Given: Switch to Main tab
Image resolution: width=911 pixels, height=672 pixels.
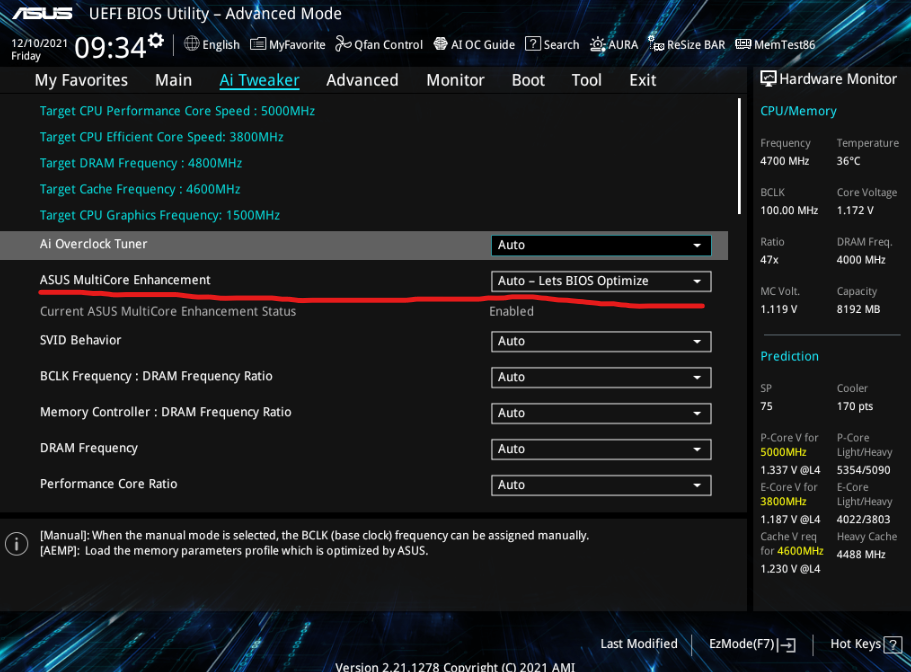Looking at the screenshot, I should [x=173, y=80].
